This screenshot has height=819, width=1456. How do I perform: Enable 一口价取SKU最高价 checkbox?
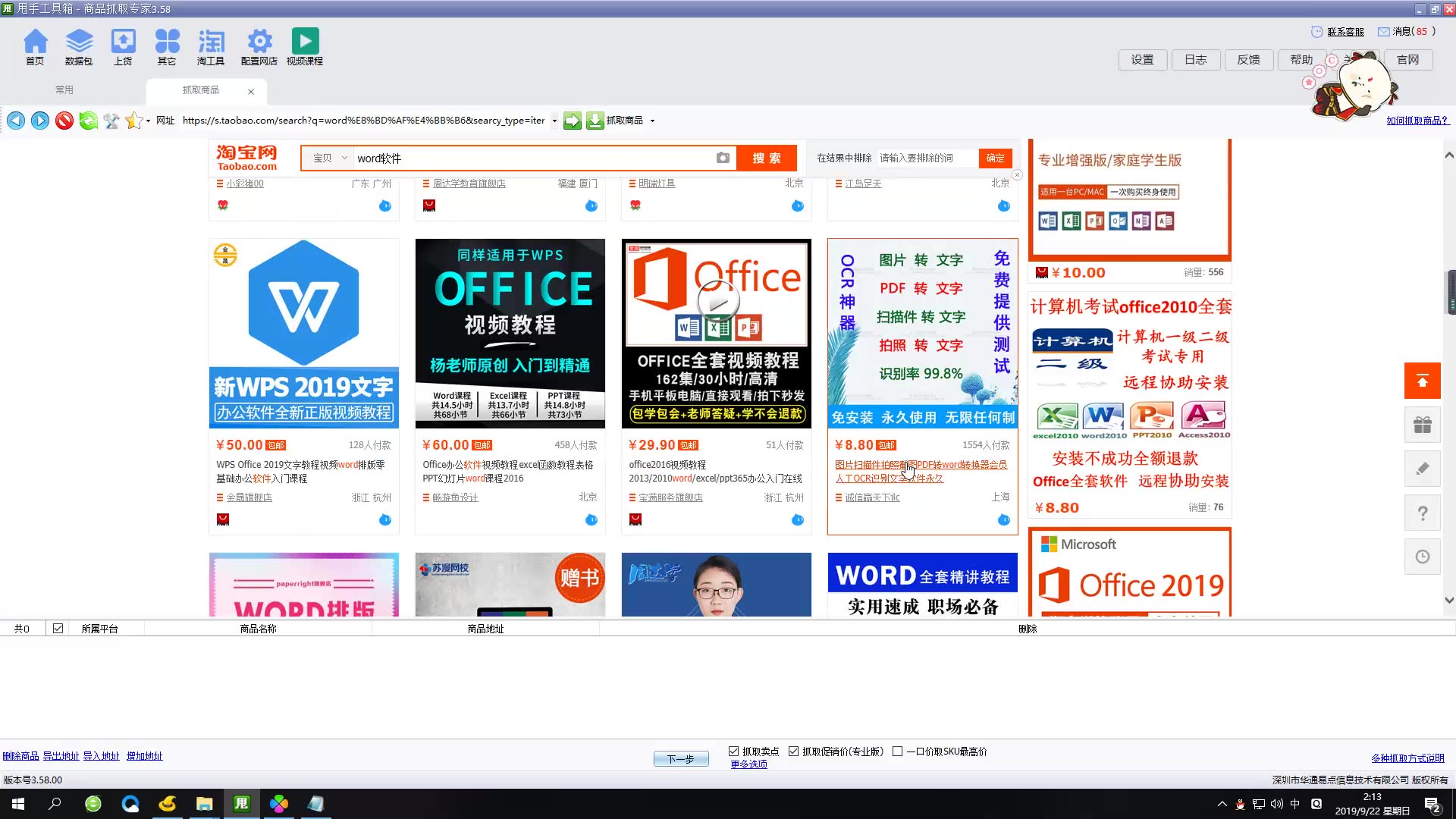[898, 752]
